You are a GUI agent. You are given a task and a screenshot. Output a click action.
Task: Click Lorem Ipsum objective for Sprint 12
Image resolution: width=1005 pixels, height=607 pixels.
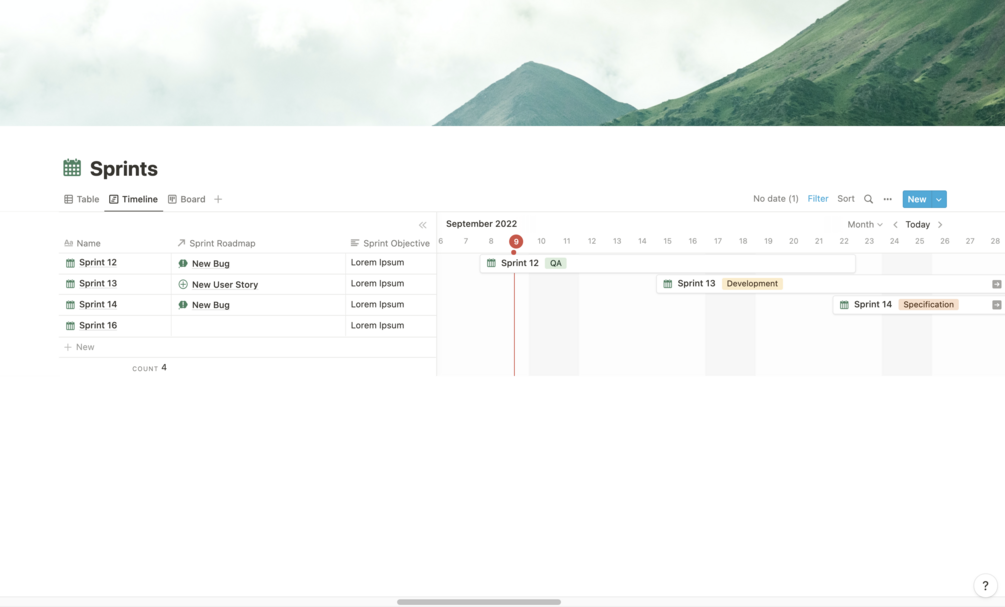377,262
